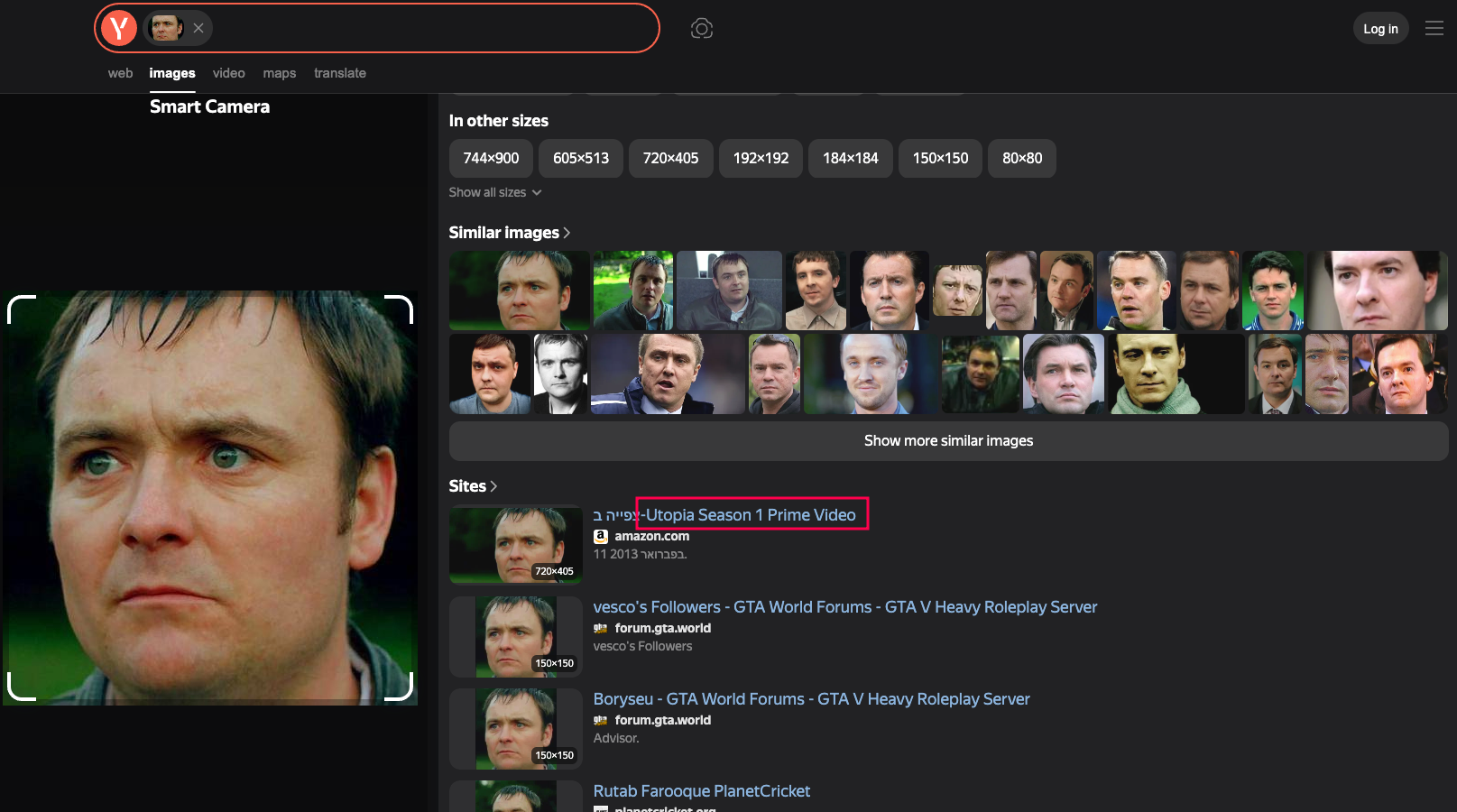Open the translate tab

pyautogui.click(x=339, y=73)
